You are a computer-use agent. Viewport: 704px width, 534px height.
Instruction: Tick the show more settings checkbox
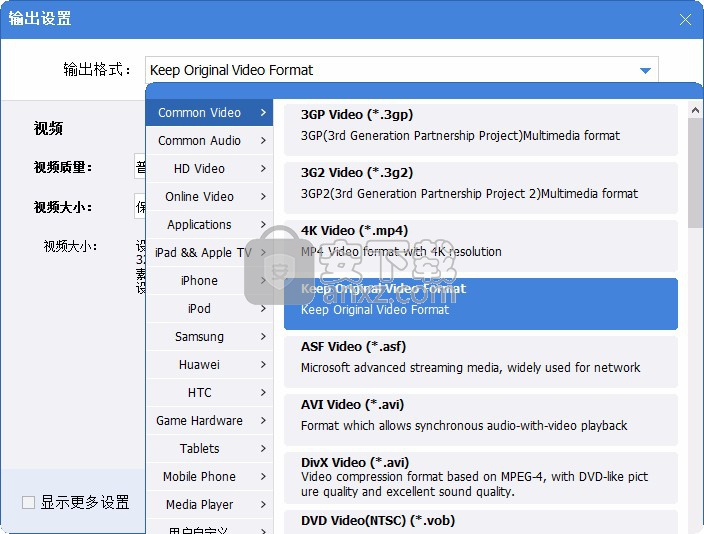click(28, 502)
